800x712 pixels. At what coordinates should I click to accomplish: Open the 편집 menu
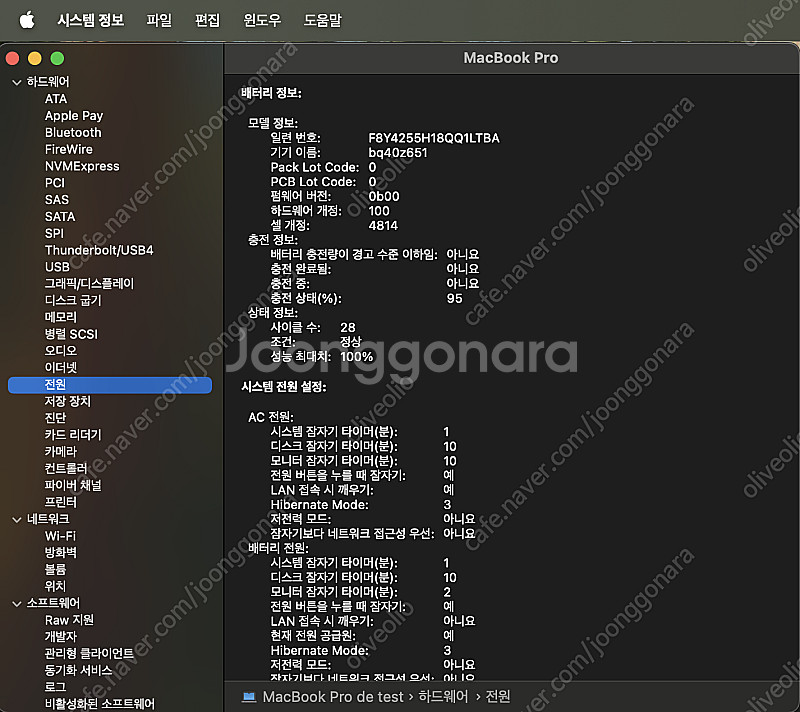pyautogui.click(x=207, y=20)
